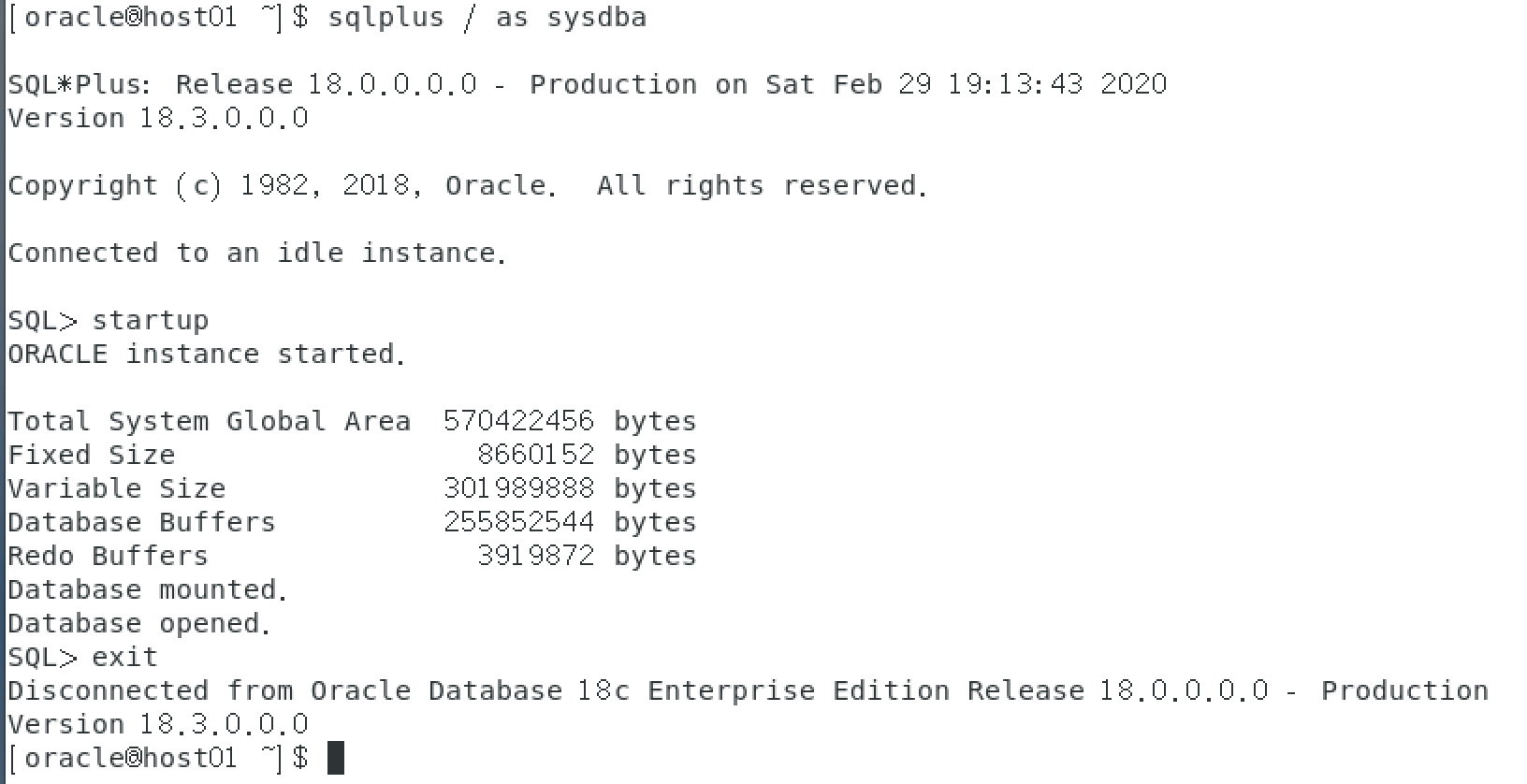Screen dimensions: 1527x784
Task: Click the "Database mounted." status line
Action: 147,590
